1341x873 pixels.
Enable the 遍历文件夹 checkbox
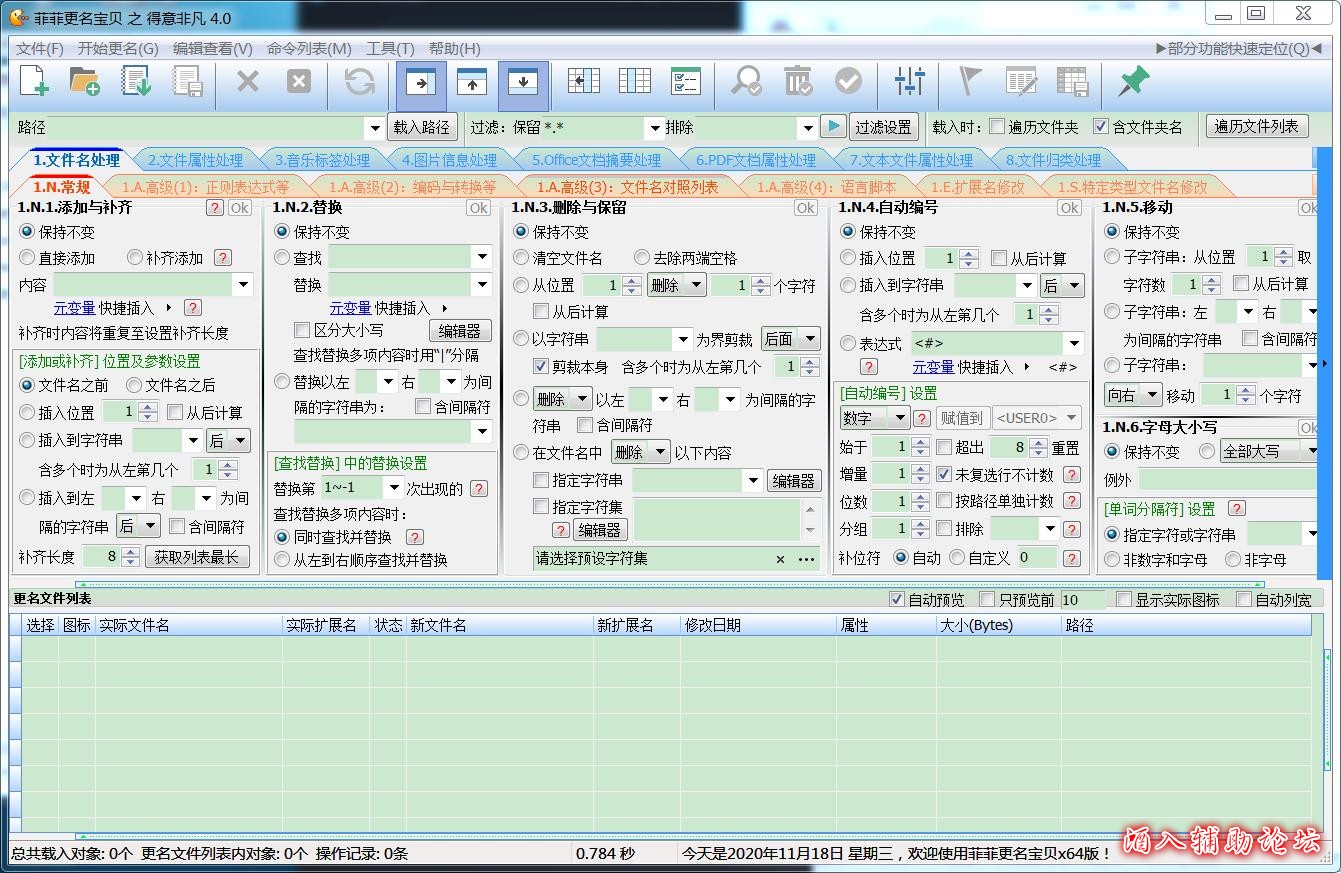pyautogui.click(x=997, y=127)
